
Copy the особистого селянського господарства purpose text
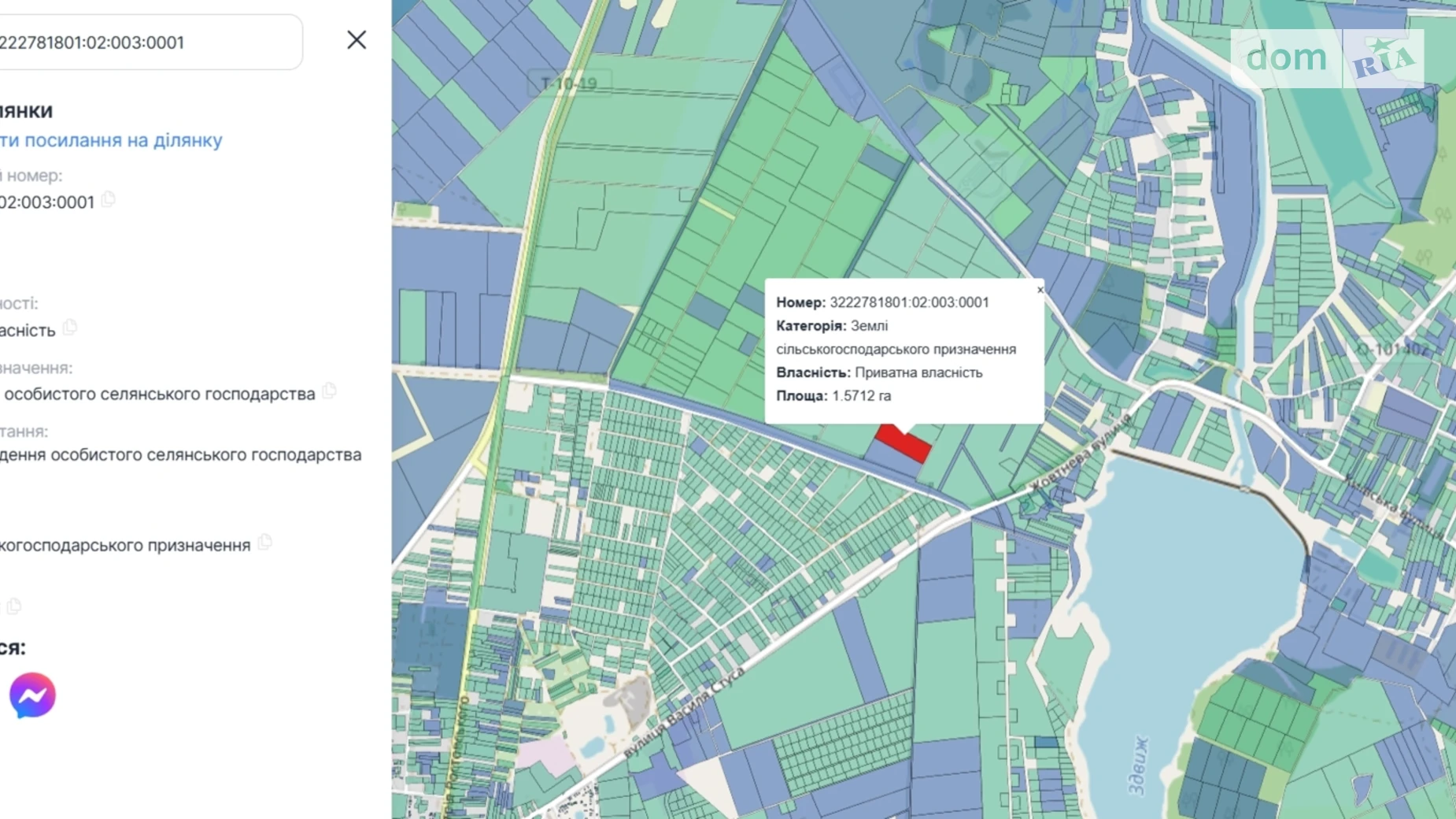pyautogui.click(x=329, y=391)
